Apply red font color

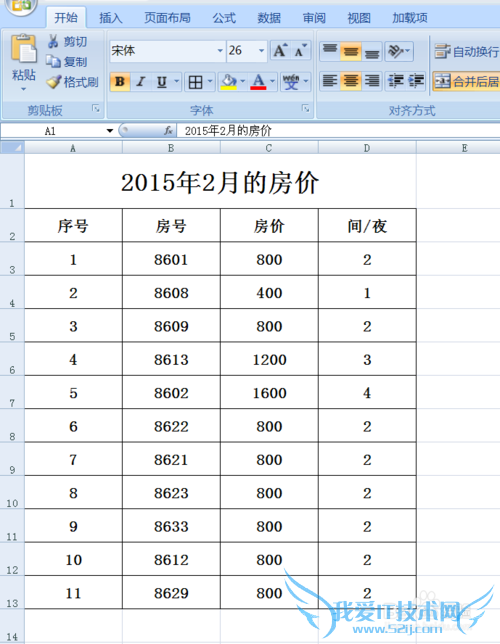point(258,82)
